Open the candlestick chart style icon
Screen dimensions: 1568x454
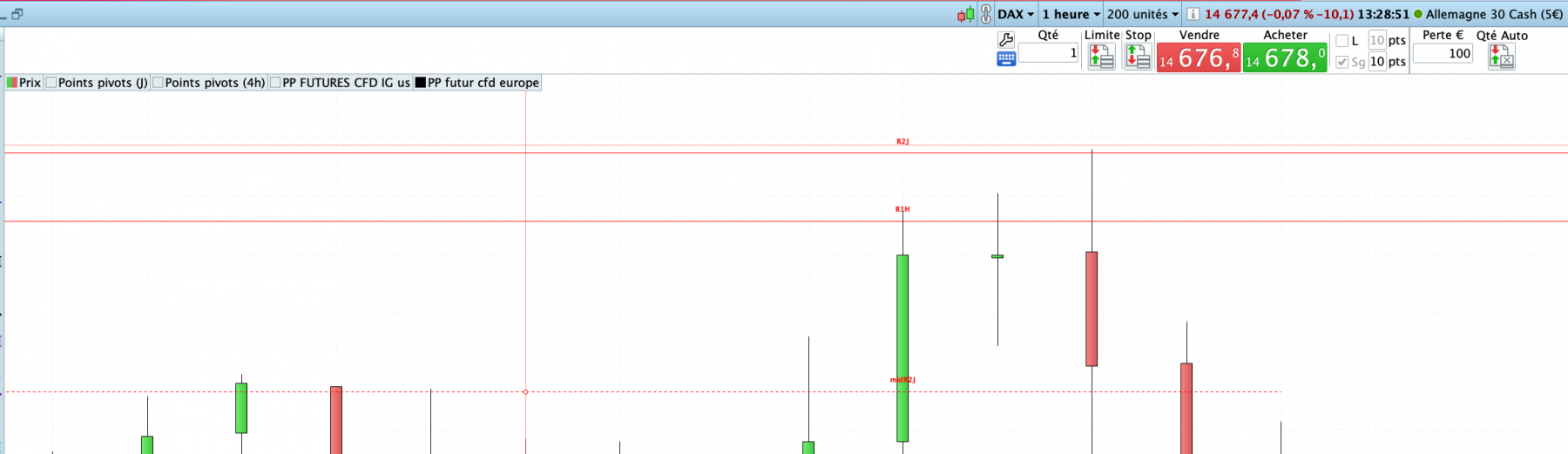click(x=966, y=14)
